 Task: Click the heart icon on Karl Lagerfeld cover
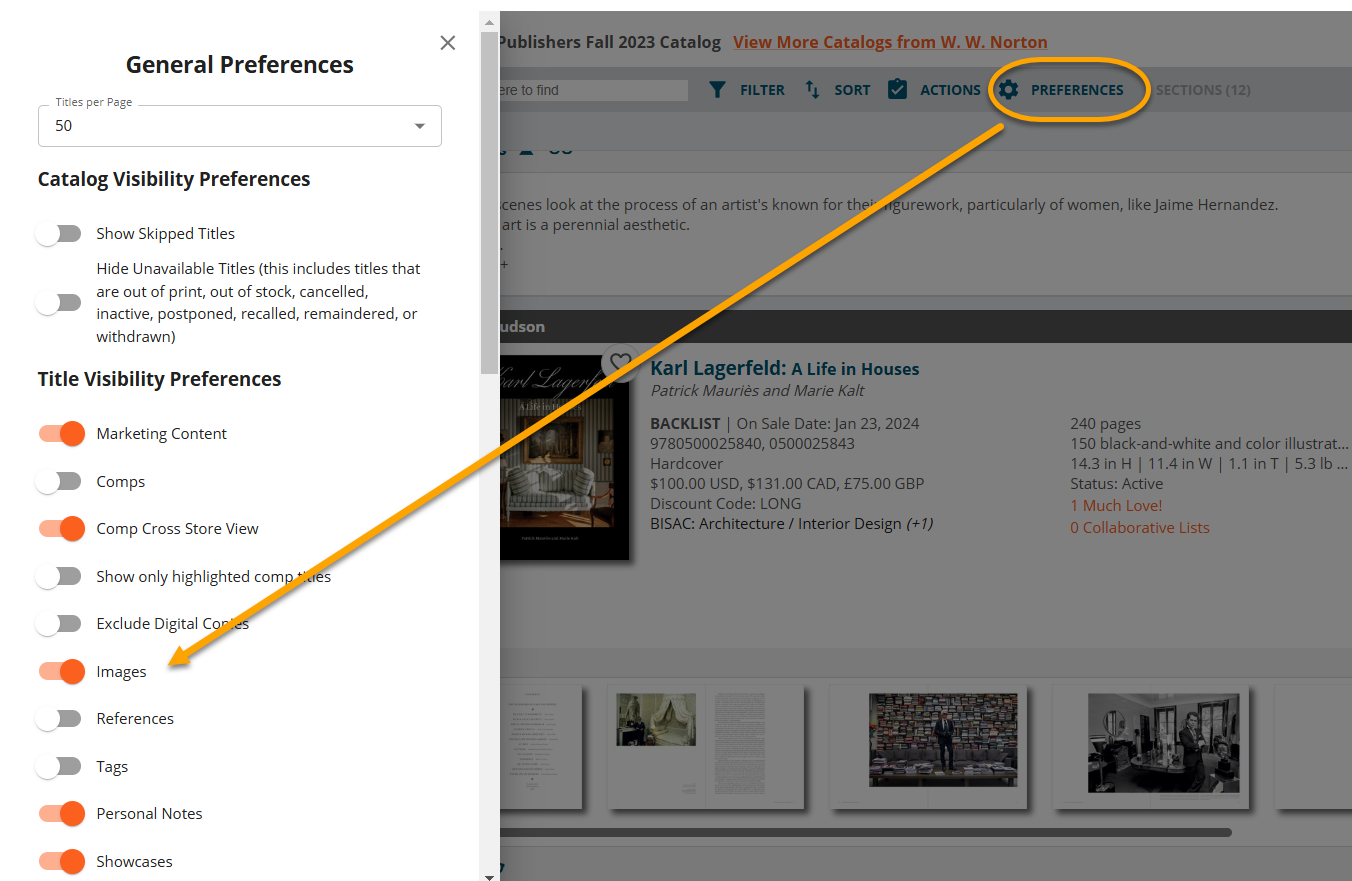[620, 362]
